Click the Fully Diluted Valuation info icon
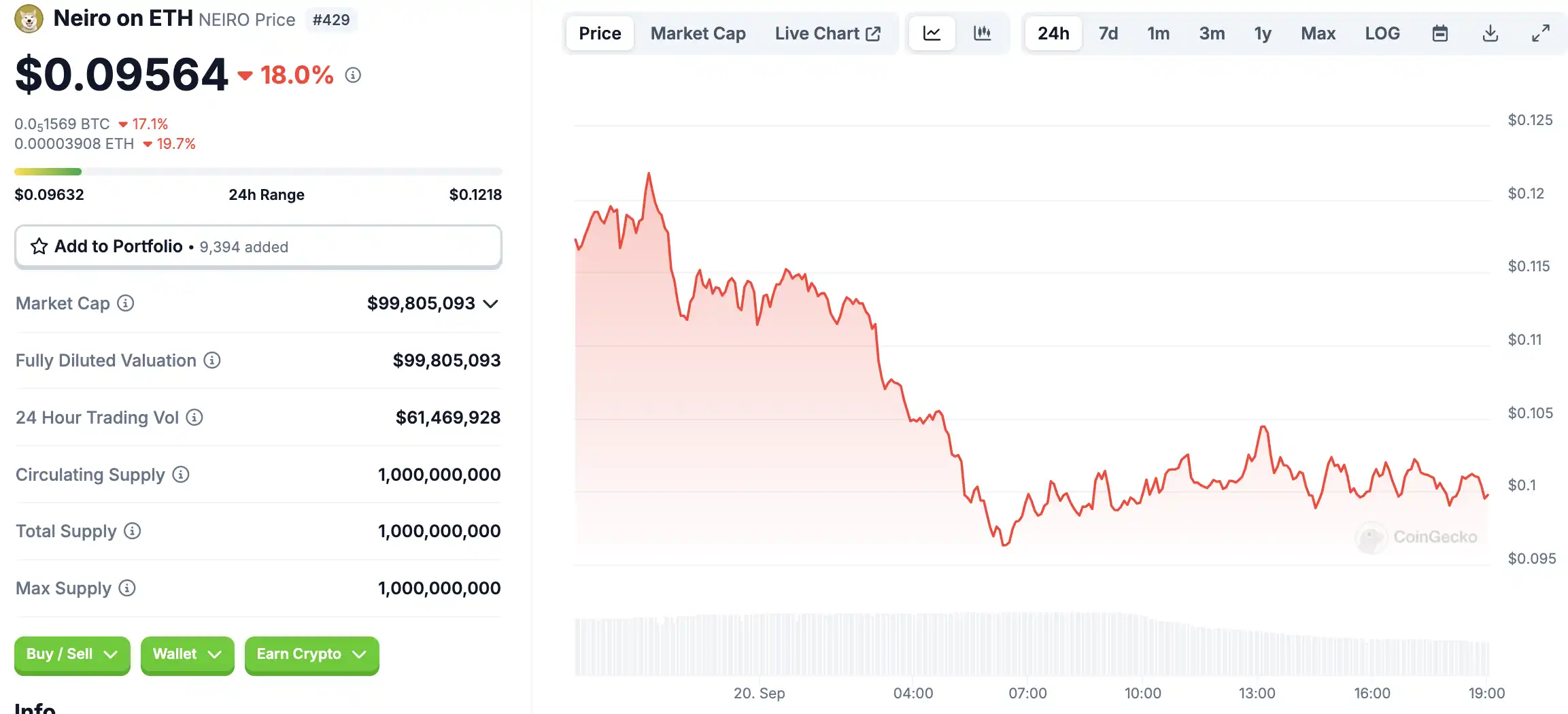Screen dimensions: 1568x714 pyautogui.click(x=212, y=360)
